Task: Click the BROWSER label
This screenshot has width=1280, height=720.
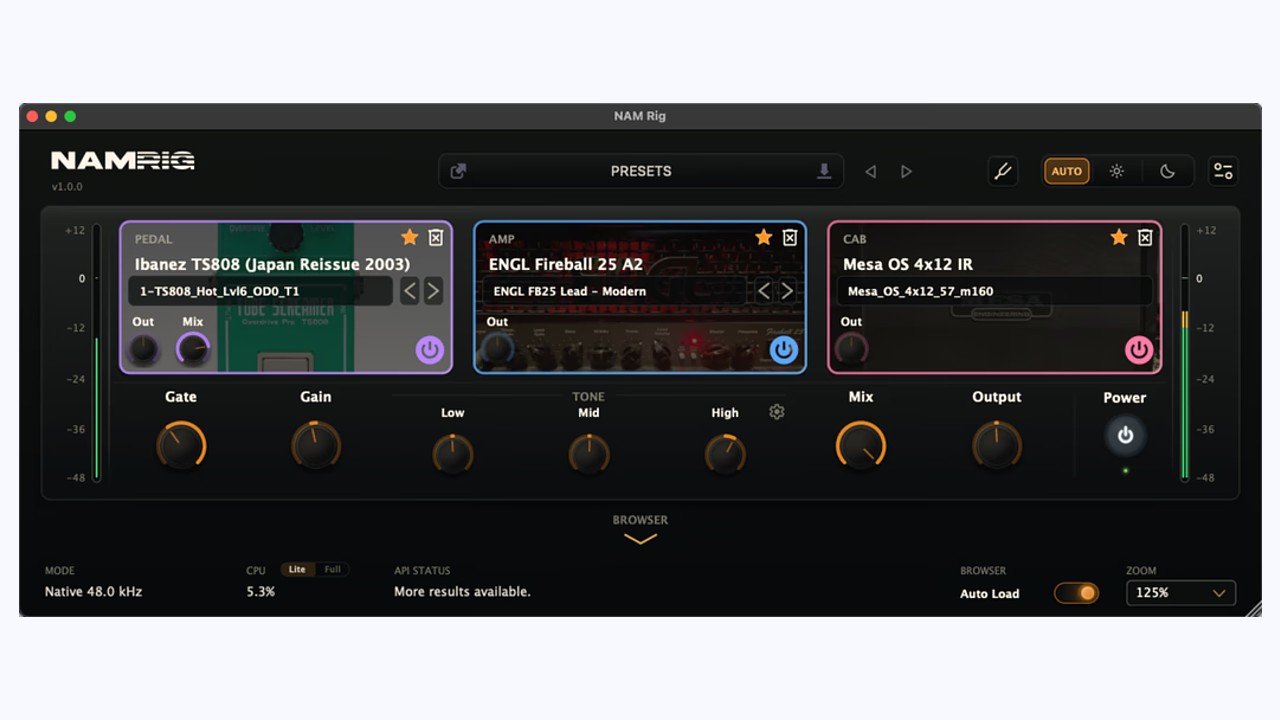Action: pos(640,520)
